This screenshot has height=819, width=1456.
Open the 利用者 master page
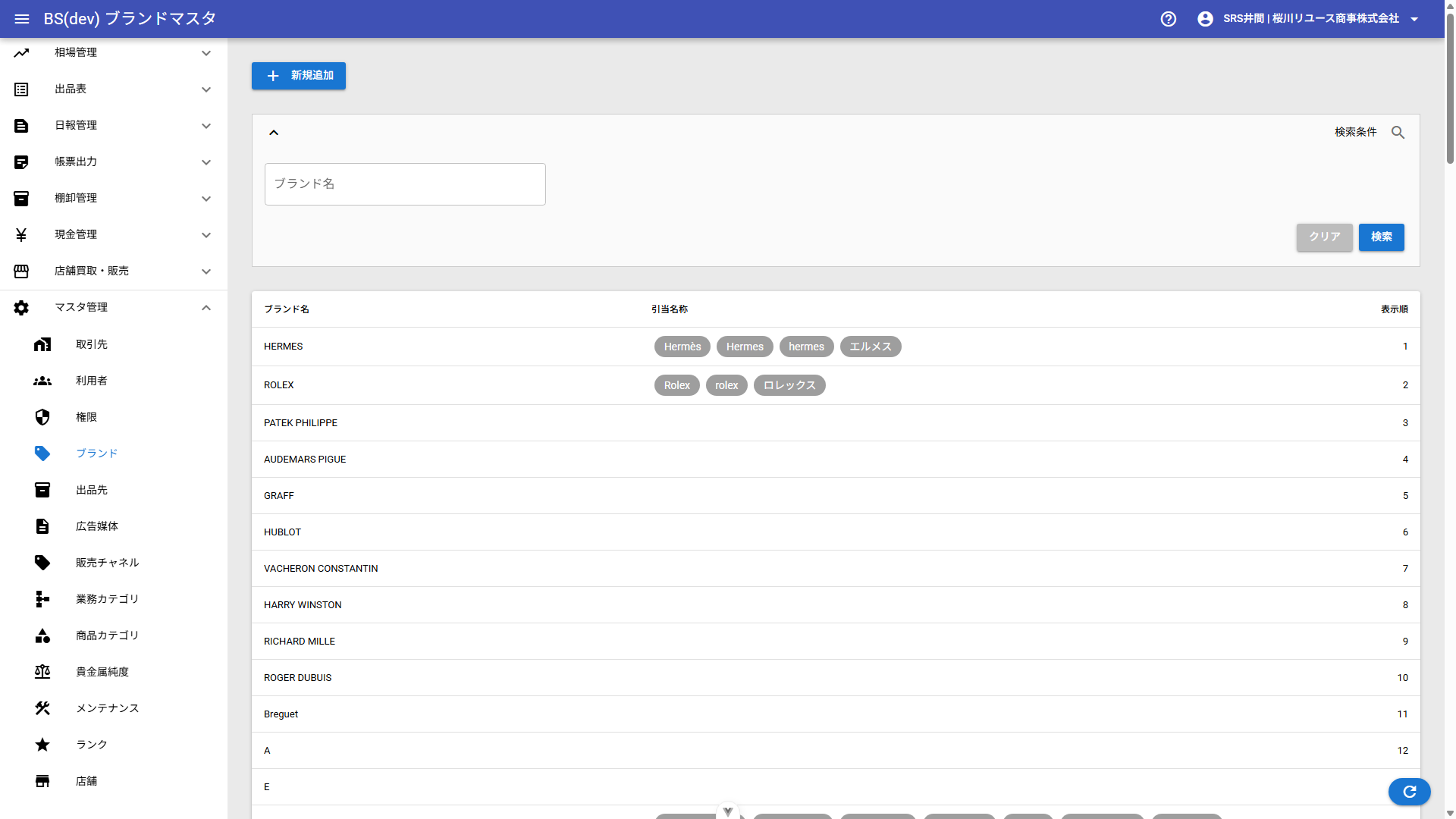click(x=114, y=381)
